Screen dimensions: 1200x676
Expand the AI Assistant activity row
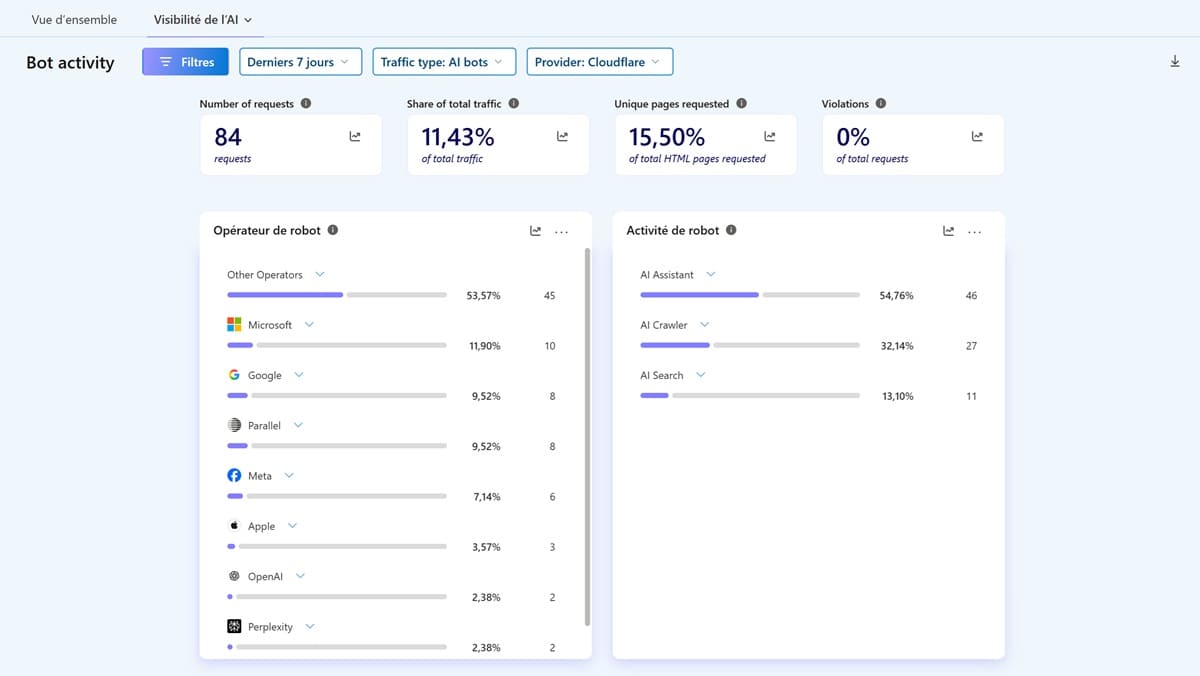pos(711,274)
